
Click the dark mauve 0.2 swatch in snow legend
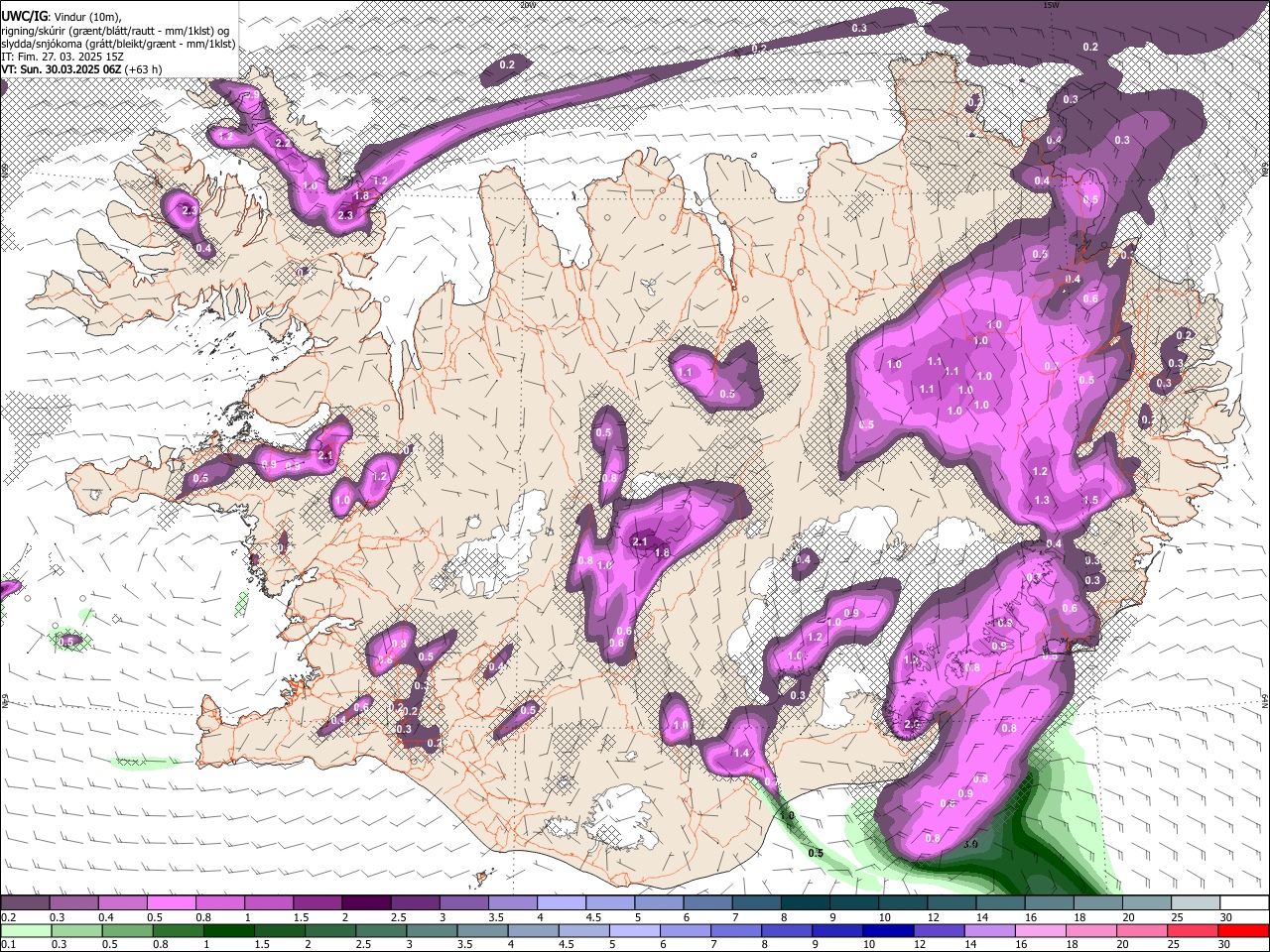(x=25, y=903)
